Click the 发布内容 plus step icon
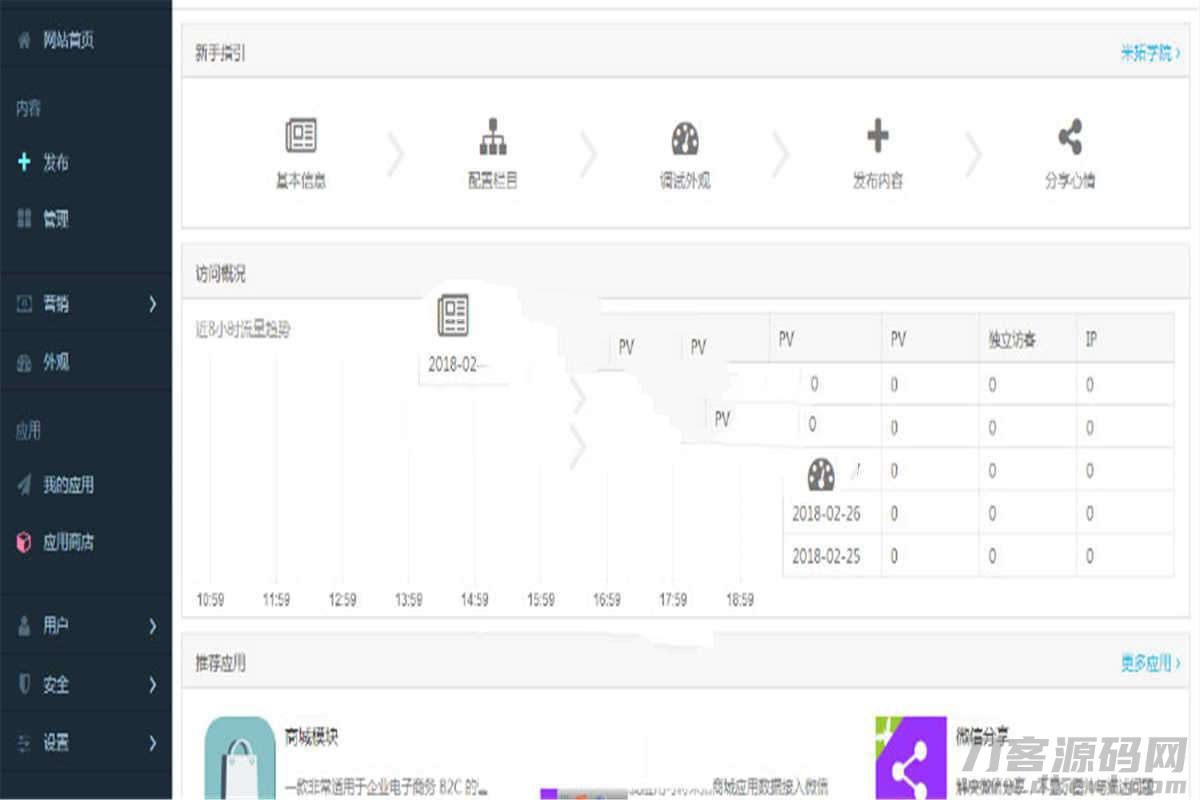Image resolution: width=1200 pixels, height=800 pixels. pyautogui.click(x=877, y=133)
